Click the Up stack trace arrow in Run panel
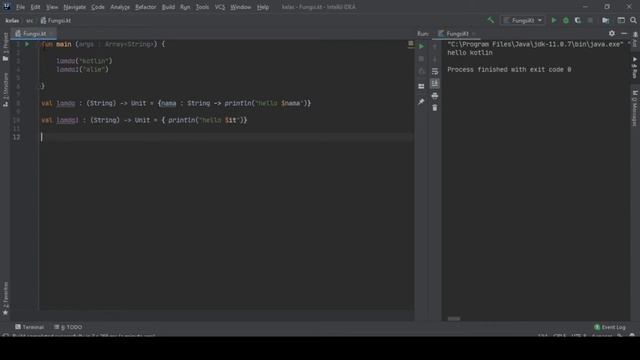Viewport: 640px width, 360px height. 435,47
